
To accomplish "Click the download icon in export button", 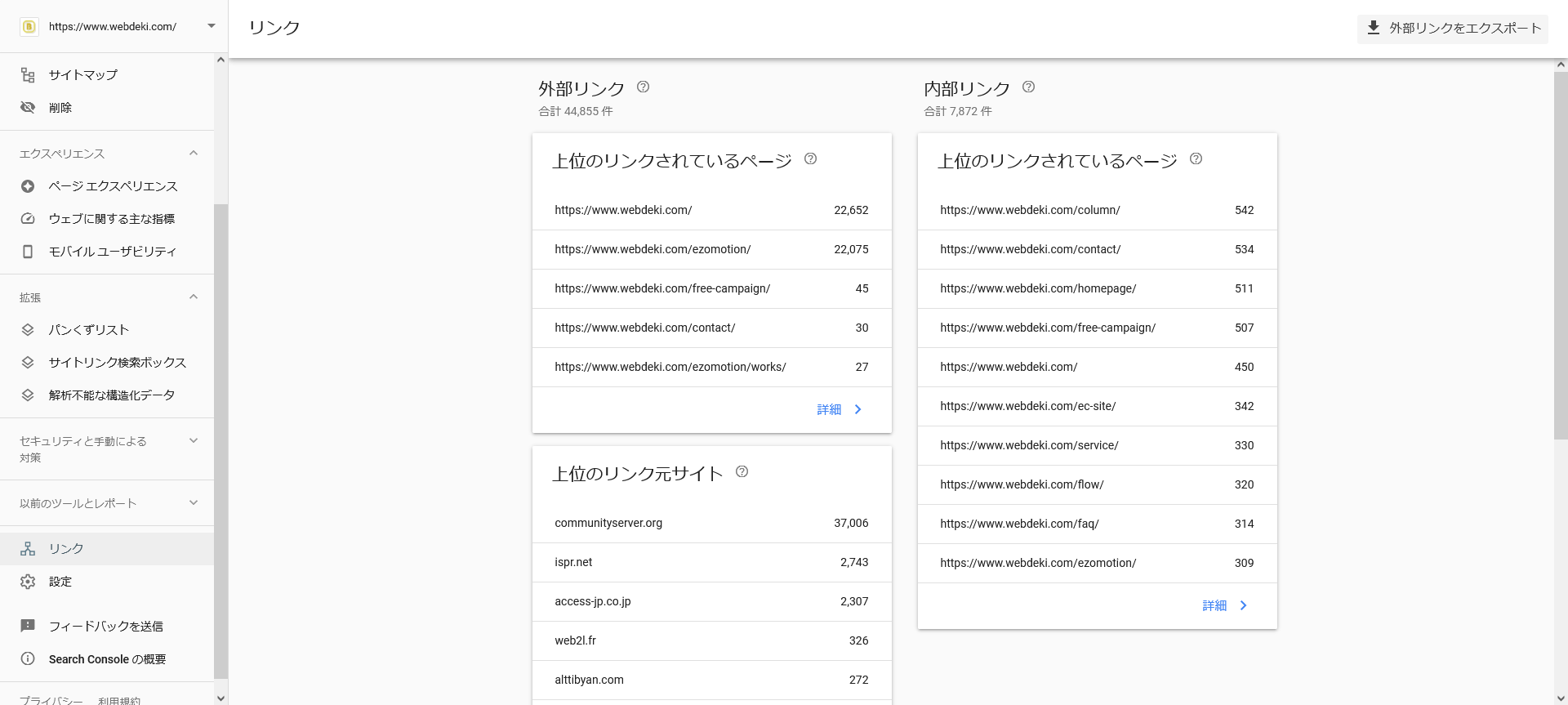I will (1374, 28).
